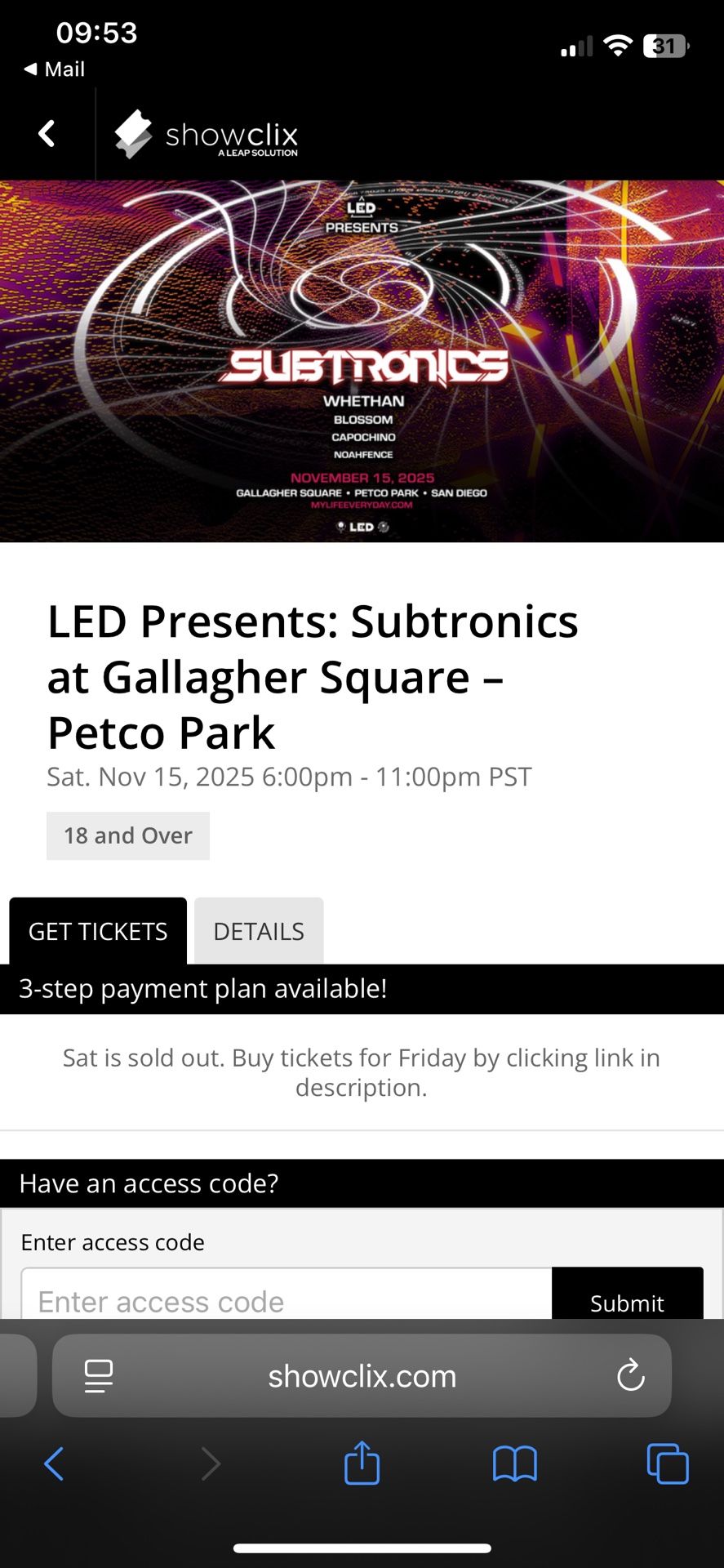Go back in Safari history
This screenshot has height=1568, width=724.
[54, 1463]
